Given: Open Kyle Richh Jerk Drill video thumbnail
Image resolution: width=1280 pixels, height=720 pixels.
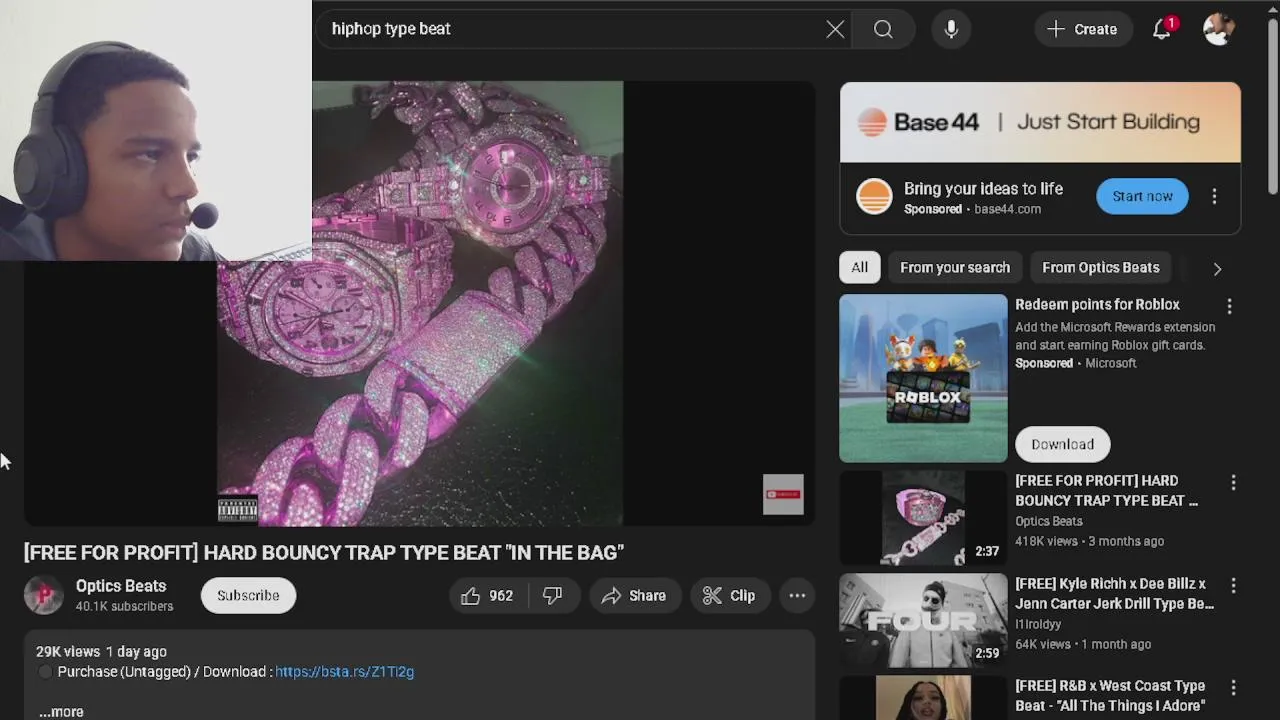Looking at the screenshot, I should click(x=923, y=621).
